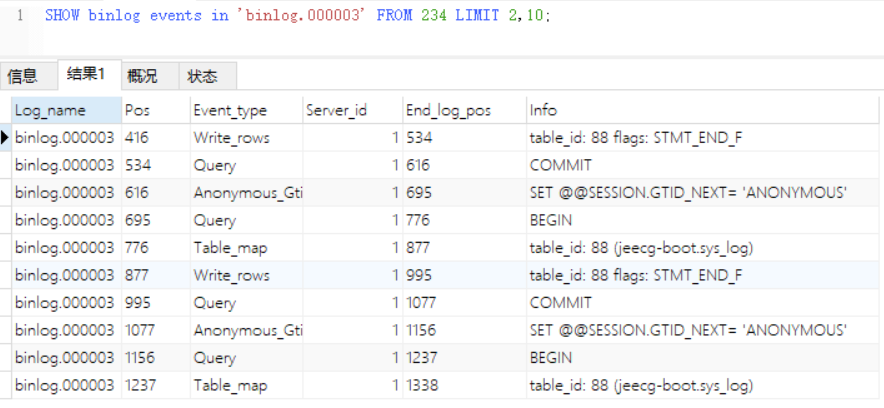Select End_log_pos cell 877
The height and width of the screenshot is (408, 884).
465,248
